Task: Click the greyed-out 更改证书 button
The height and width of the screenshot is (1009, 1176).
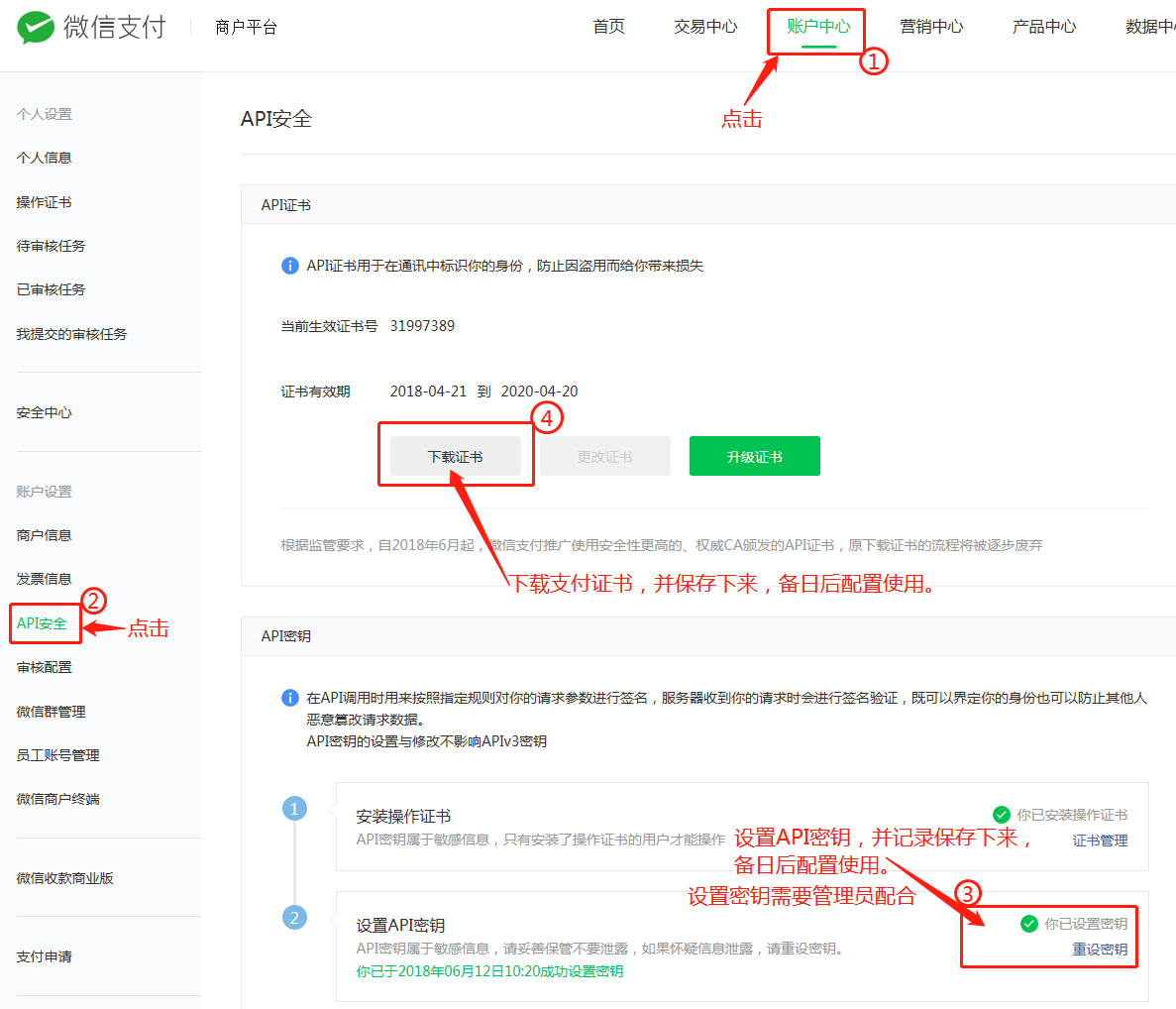Action: [604, 456]
